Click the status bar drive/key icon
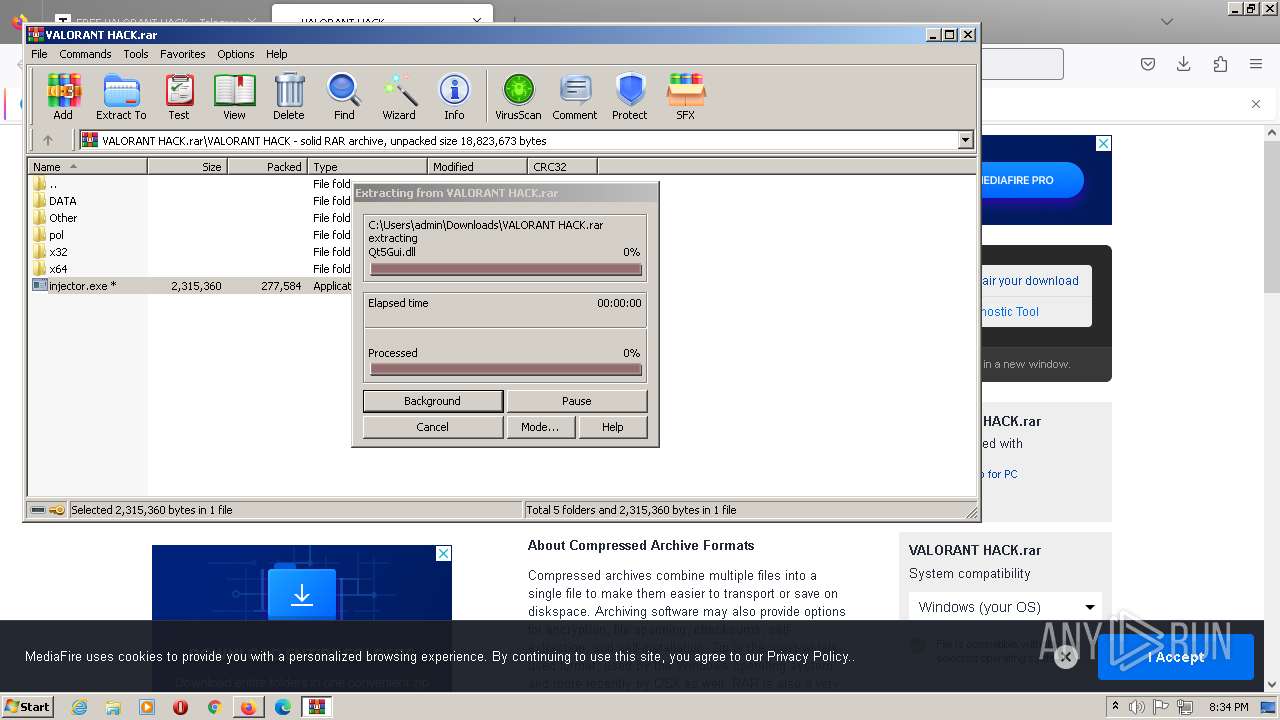Image resolution: width=1280 pixels, height=720 pixels. 47,510
